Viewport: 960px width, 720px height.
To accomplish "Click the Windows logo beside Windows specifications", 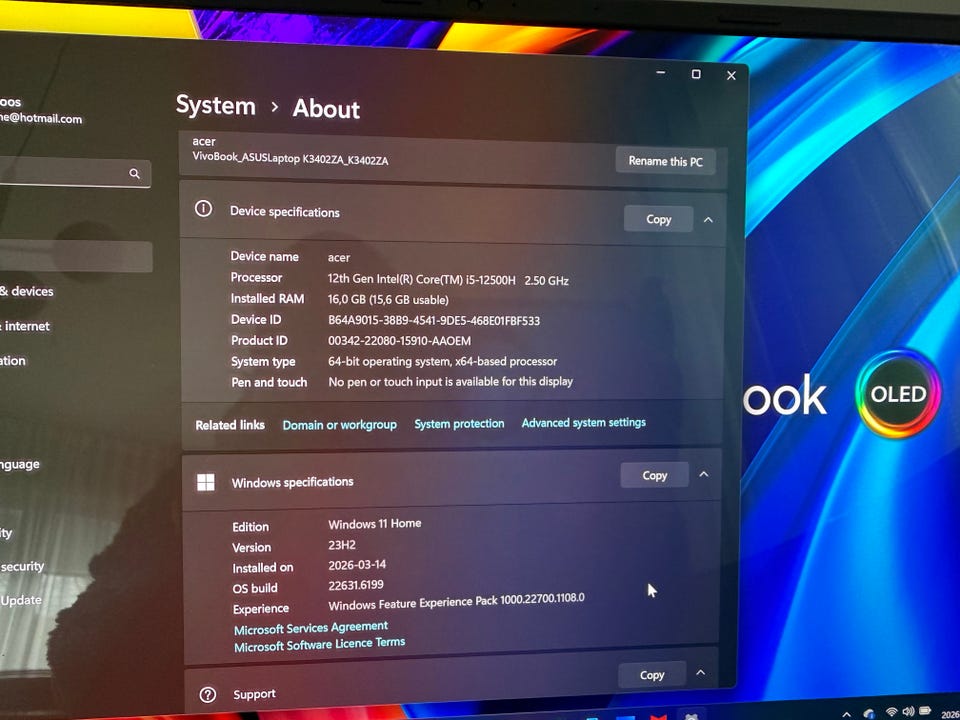I will (x=206, y=482).
